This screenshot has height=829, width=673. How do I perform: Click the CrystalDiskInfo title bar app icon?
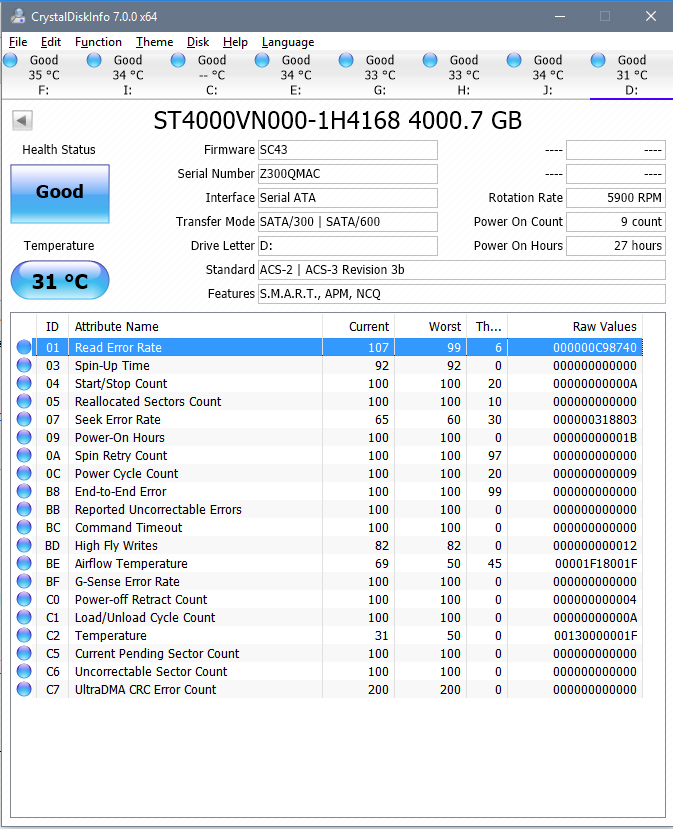pos(18,16)
